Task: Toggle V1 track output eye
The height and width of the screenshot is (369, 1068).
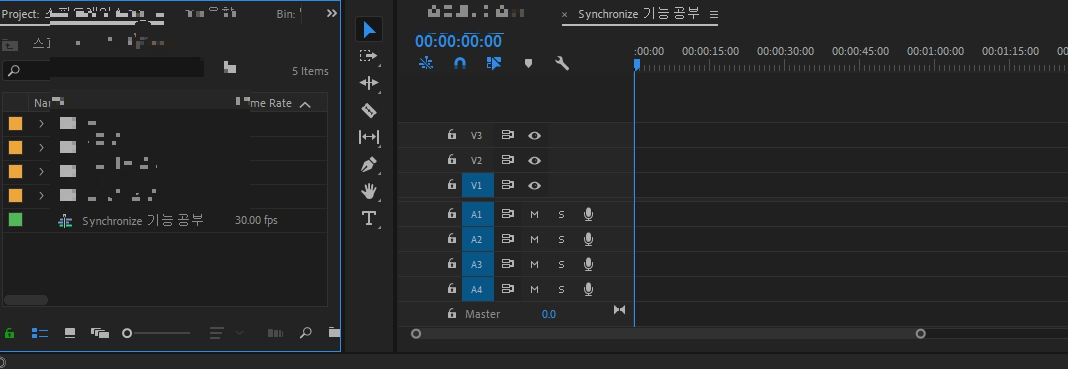Action: (535, 185)
